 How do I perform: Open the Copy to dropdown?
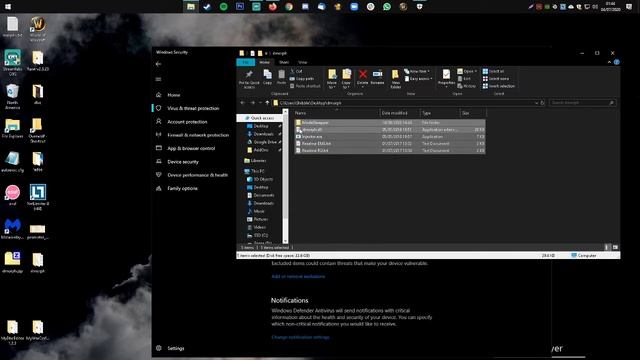346,79
